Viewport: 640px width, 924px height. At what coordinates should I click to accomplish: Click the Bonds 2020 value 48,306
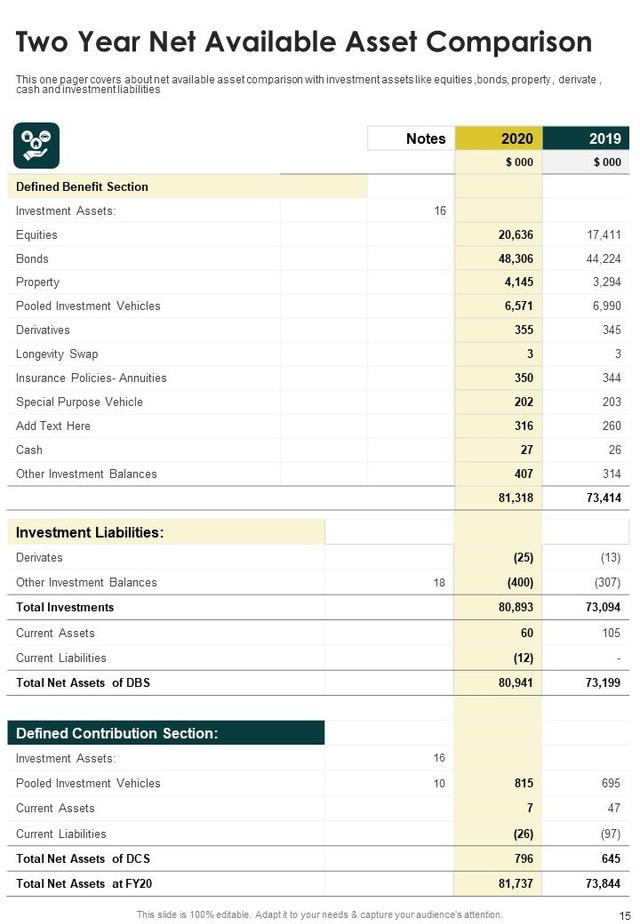coord(516,259)
